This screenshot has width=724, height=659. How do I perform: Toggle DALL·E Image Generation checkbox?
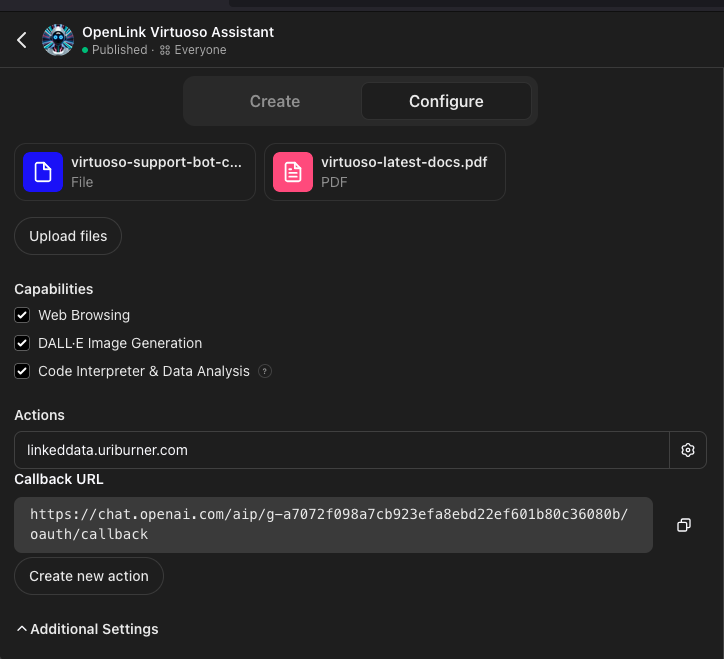pyautogui.click(x=22, y=343)
